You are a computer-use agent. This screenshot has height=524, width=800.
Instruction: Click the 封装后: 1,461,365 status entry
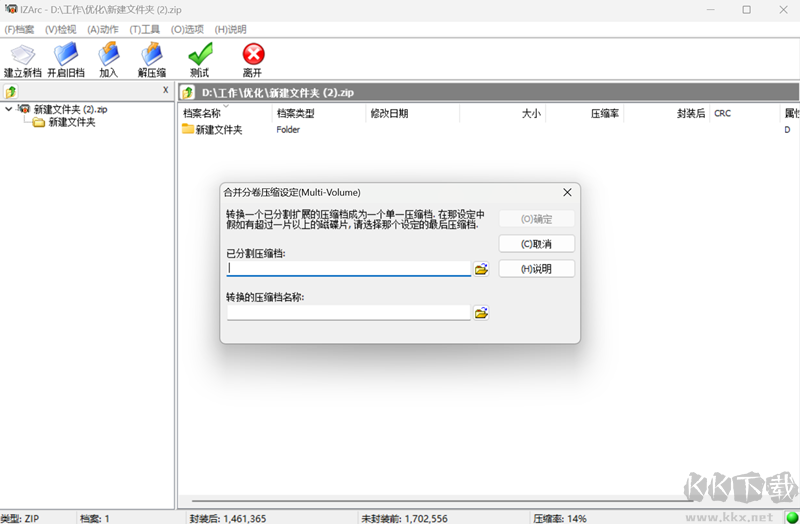tap(228, 518)
